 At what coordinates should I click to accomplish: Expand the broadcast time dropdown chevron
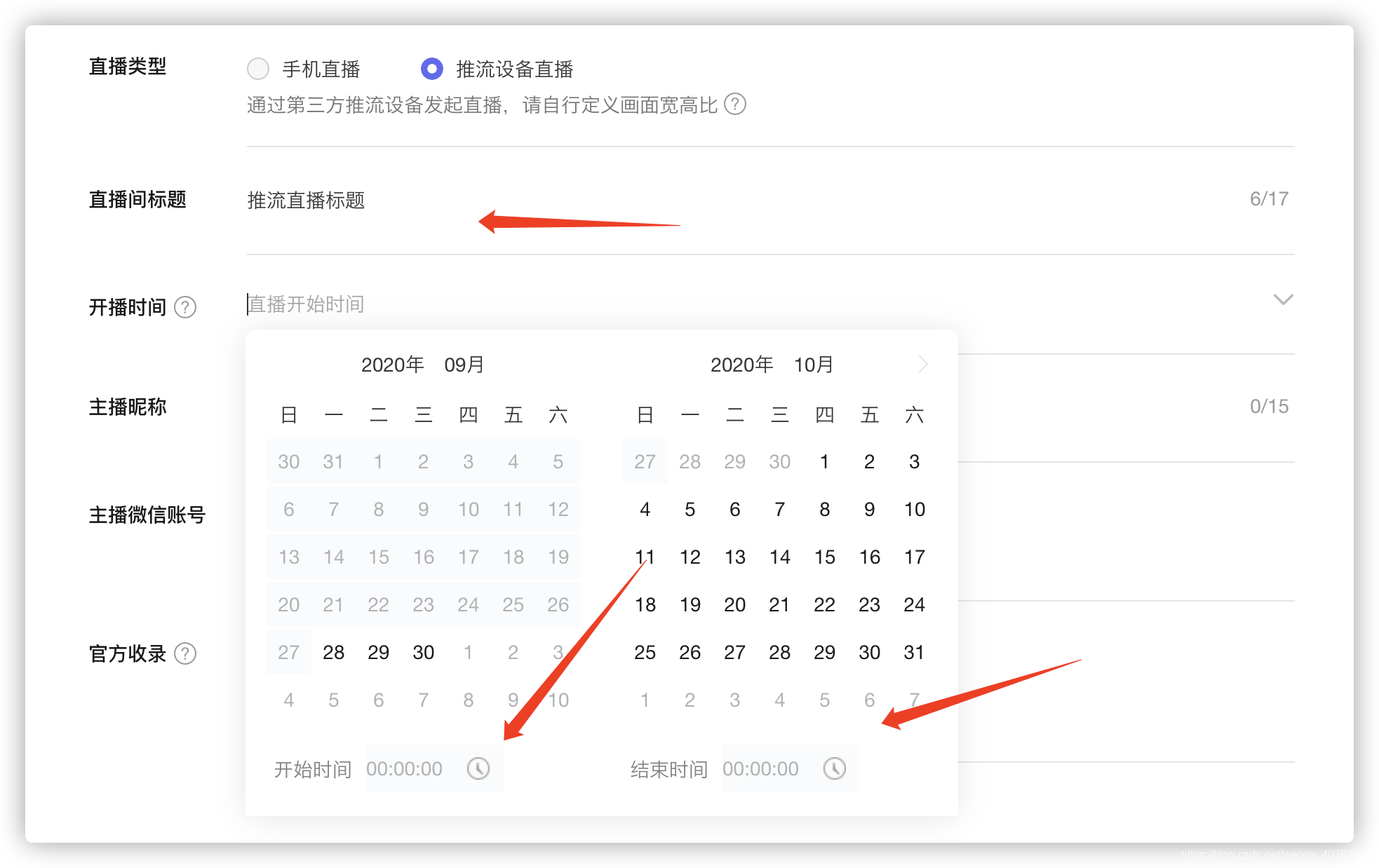click(x=1283, y=300)
